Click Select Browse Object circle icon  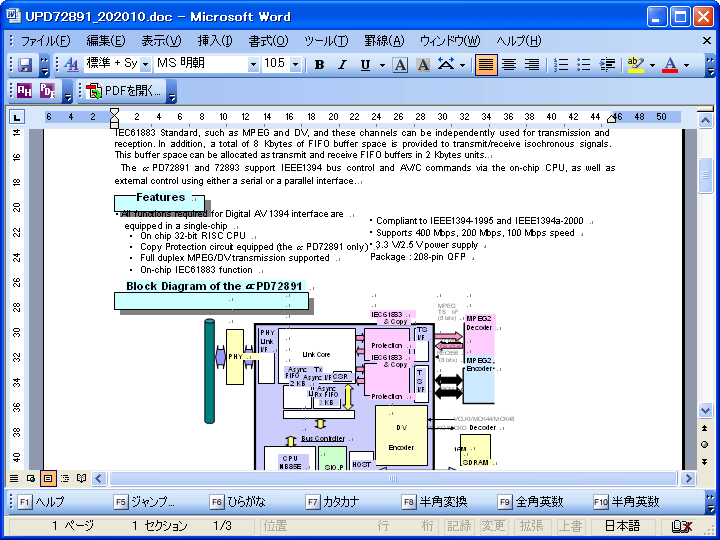pos(705,445)
